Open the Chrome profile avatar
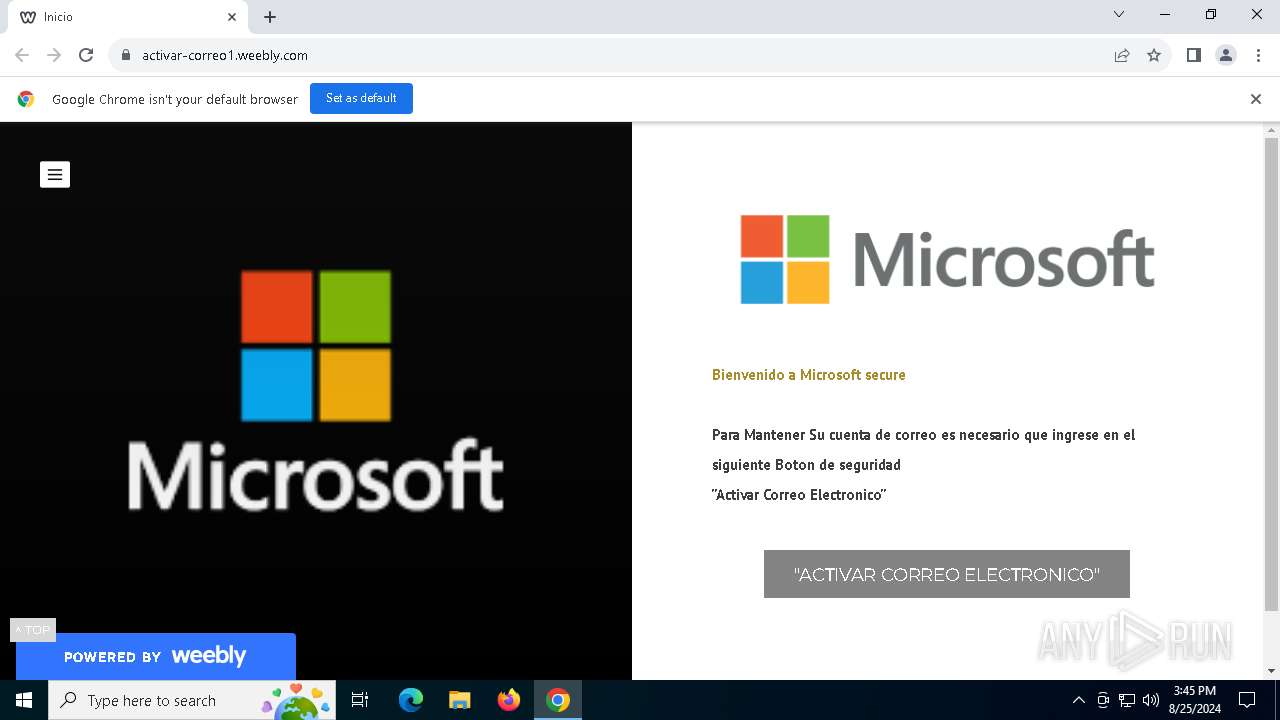This screenshot has height=720, width=1280. tap(1226, 55)
